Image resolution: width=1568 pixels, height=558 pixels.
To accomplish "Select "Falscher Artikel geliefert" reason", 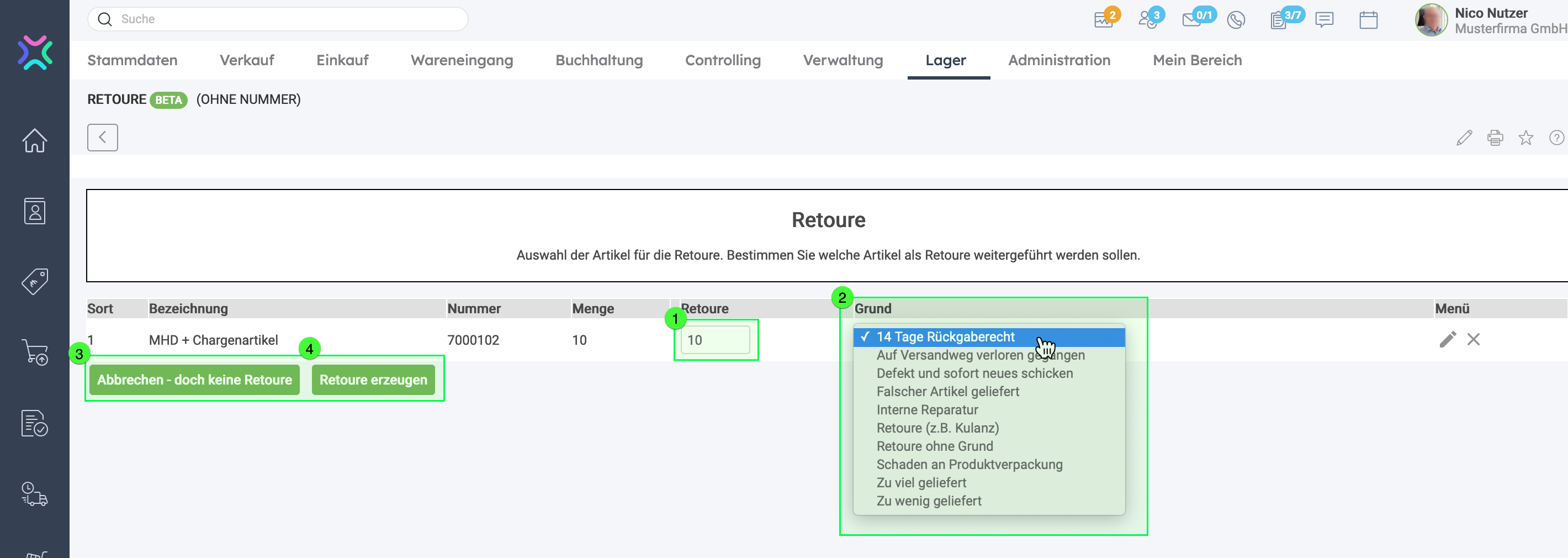I will (947, 392).
